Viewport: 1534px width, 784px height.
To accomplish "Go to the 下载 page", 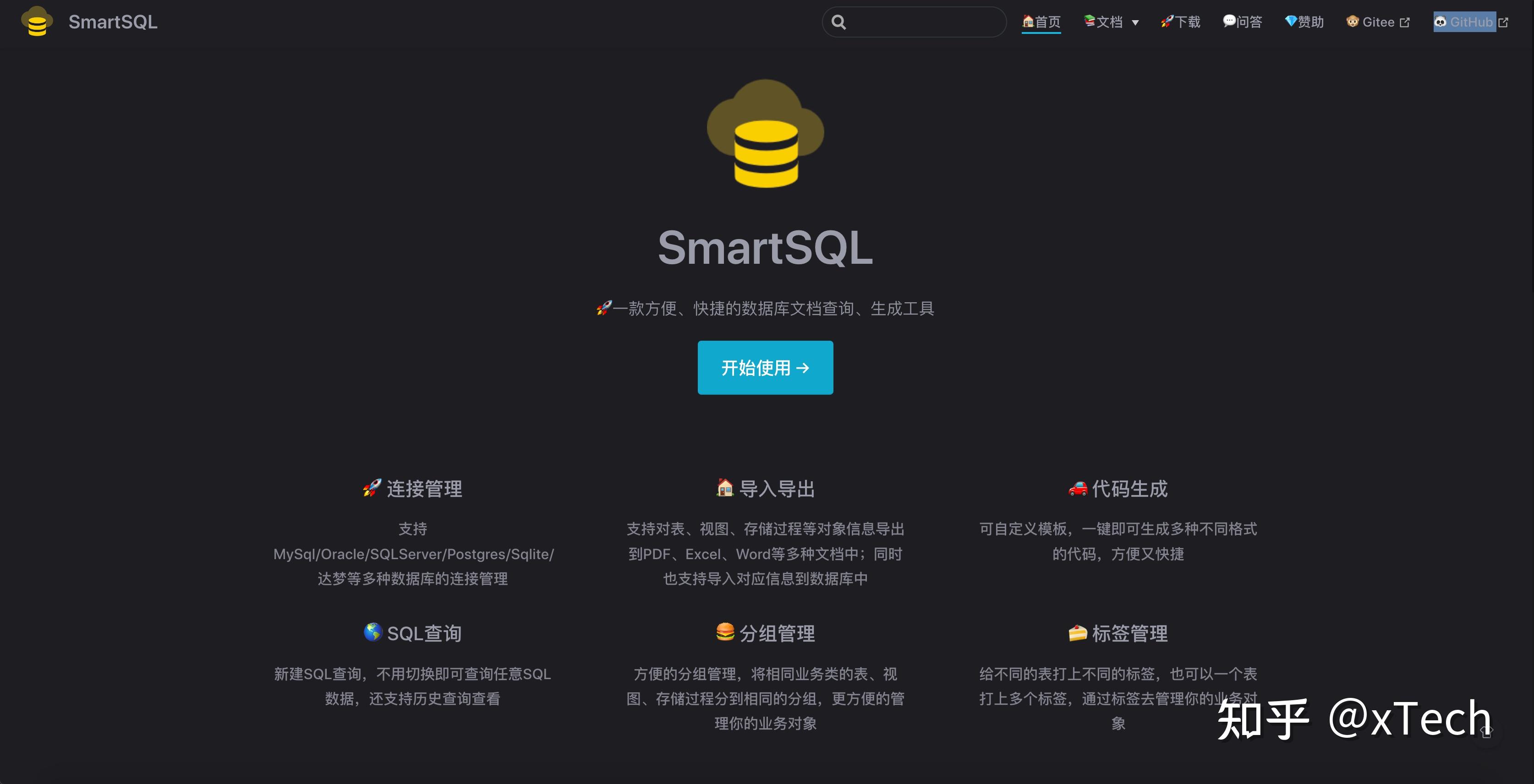I will pos(1180,22).
